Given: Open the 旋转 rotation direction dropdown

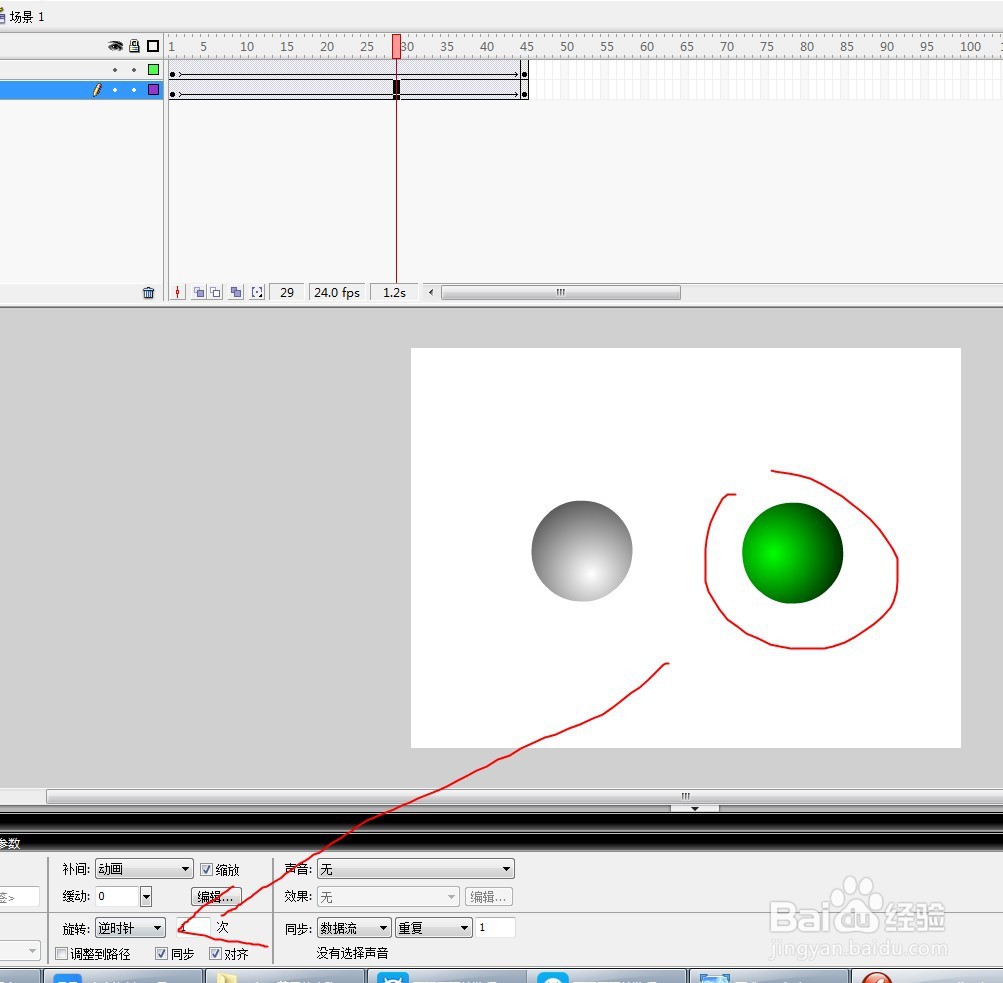Looking at the screenshot, I should pos(130,927).
